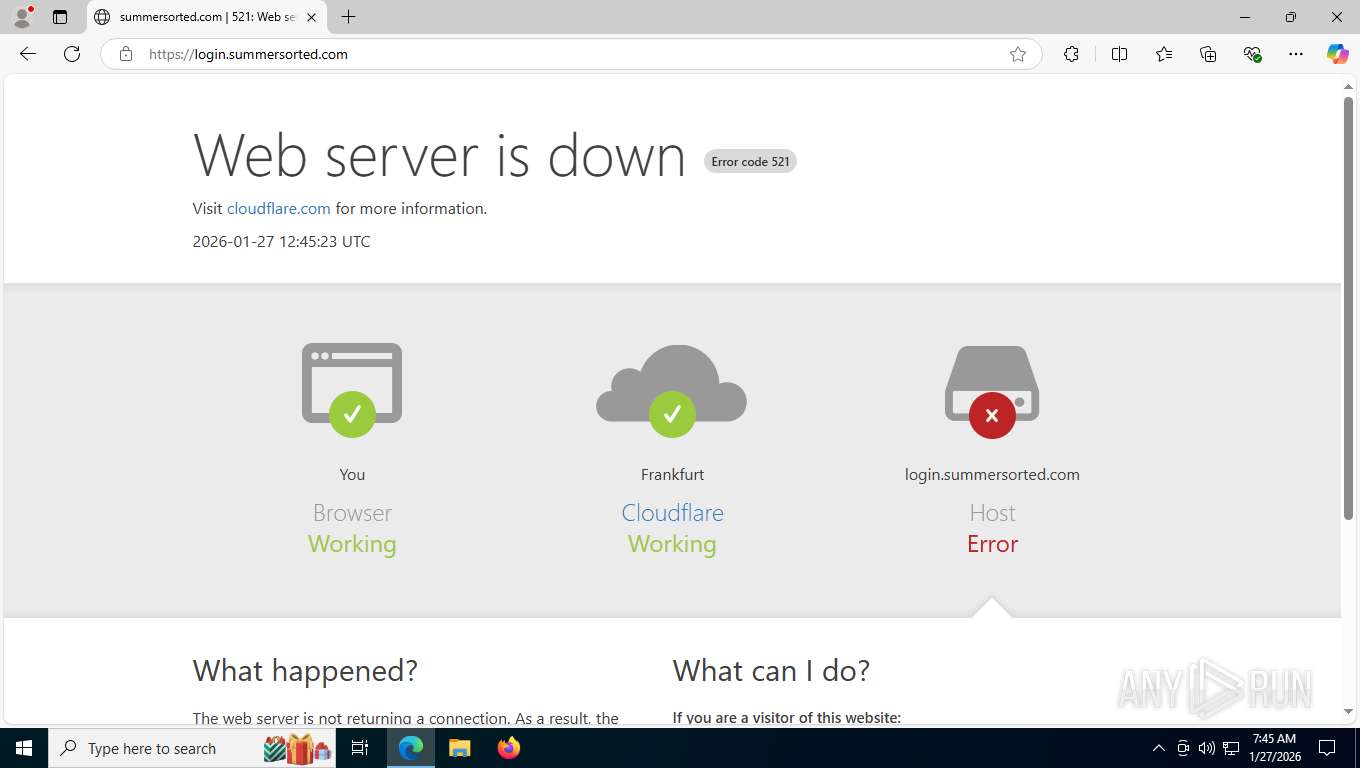The height and width of the screenshot is (768, 1360).
Task: Click the address bar URL field
Action: tap(570, 54)
